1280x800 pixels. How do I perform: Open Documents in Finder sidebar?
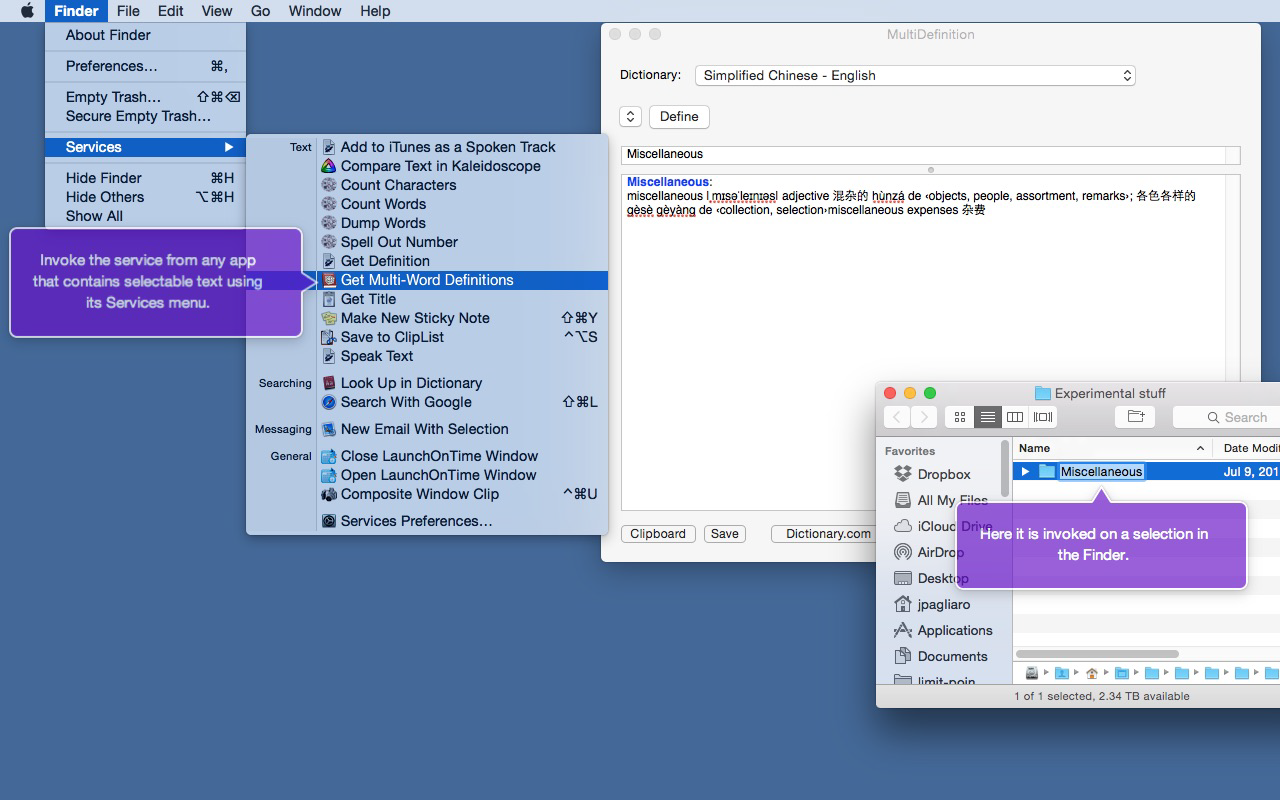[951, 656]
